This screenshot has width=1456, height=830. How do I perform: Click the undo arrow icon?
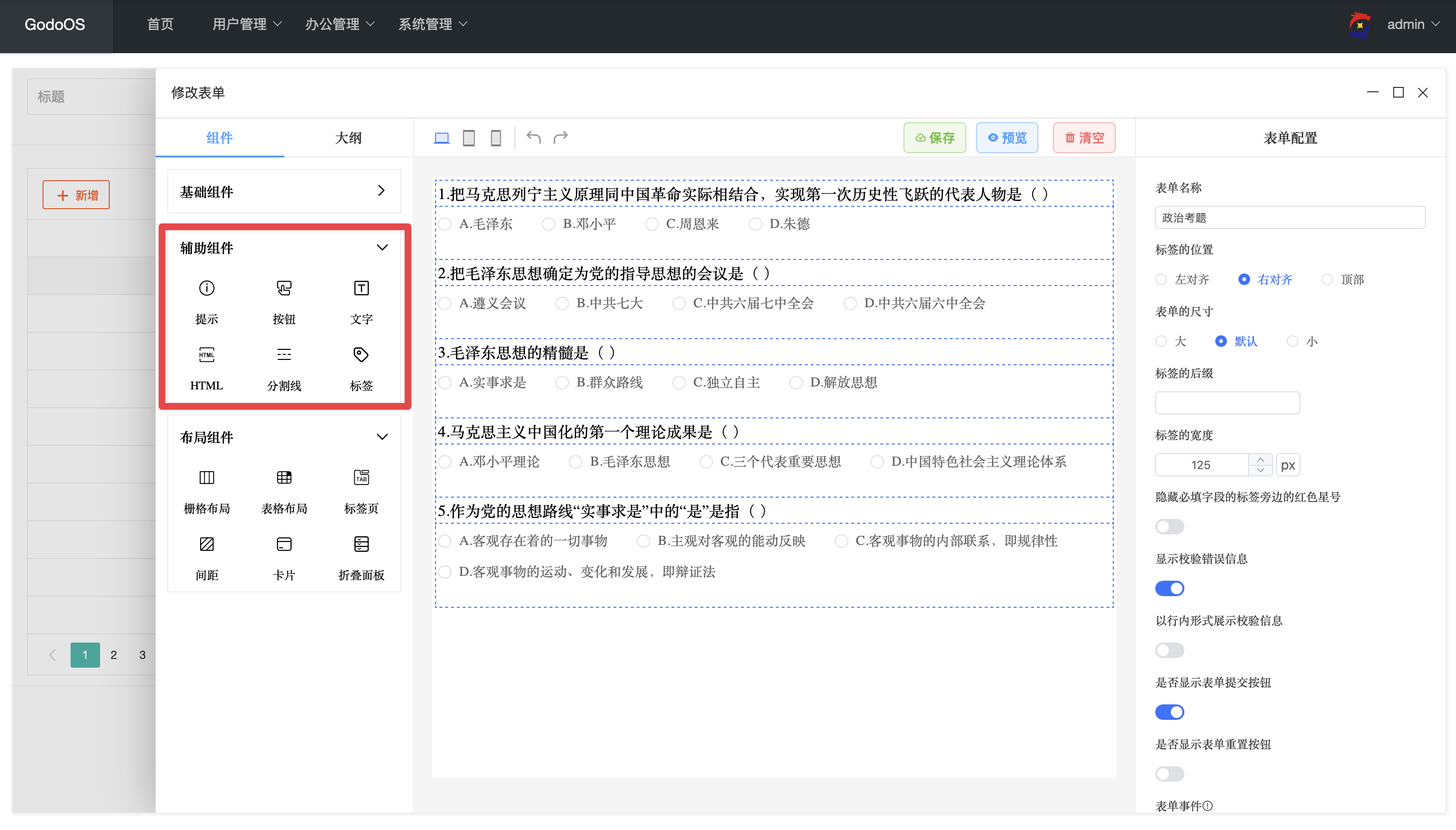pos(533,137)
